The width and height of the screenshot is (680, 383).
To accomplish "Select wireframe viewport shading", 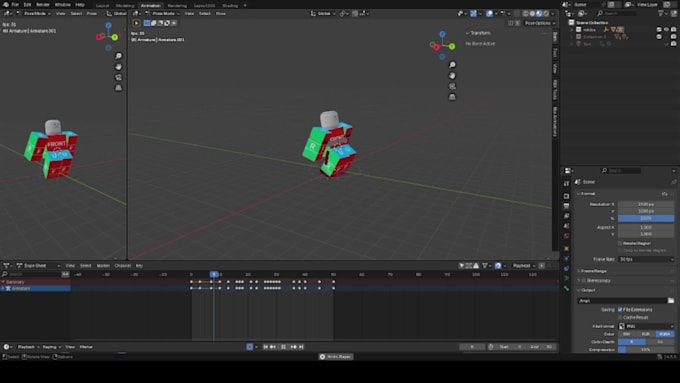I will coord(526,13).
